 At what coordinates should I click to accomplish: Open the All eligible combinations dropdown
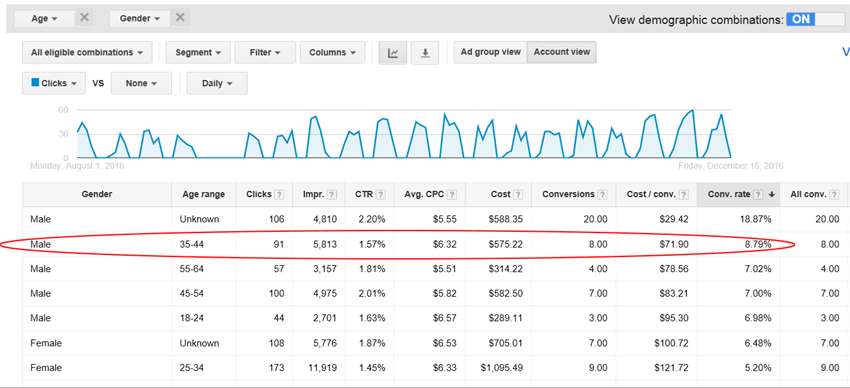(87, 53)
